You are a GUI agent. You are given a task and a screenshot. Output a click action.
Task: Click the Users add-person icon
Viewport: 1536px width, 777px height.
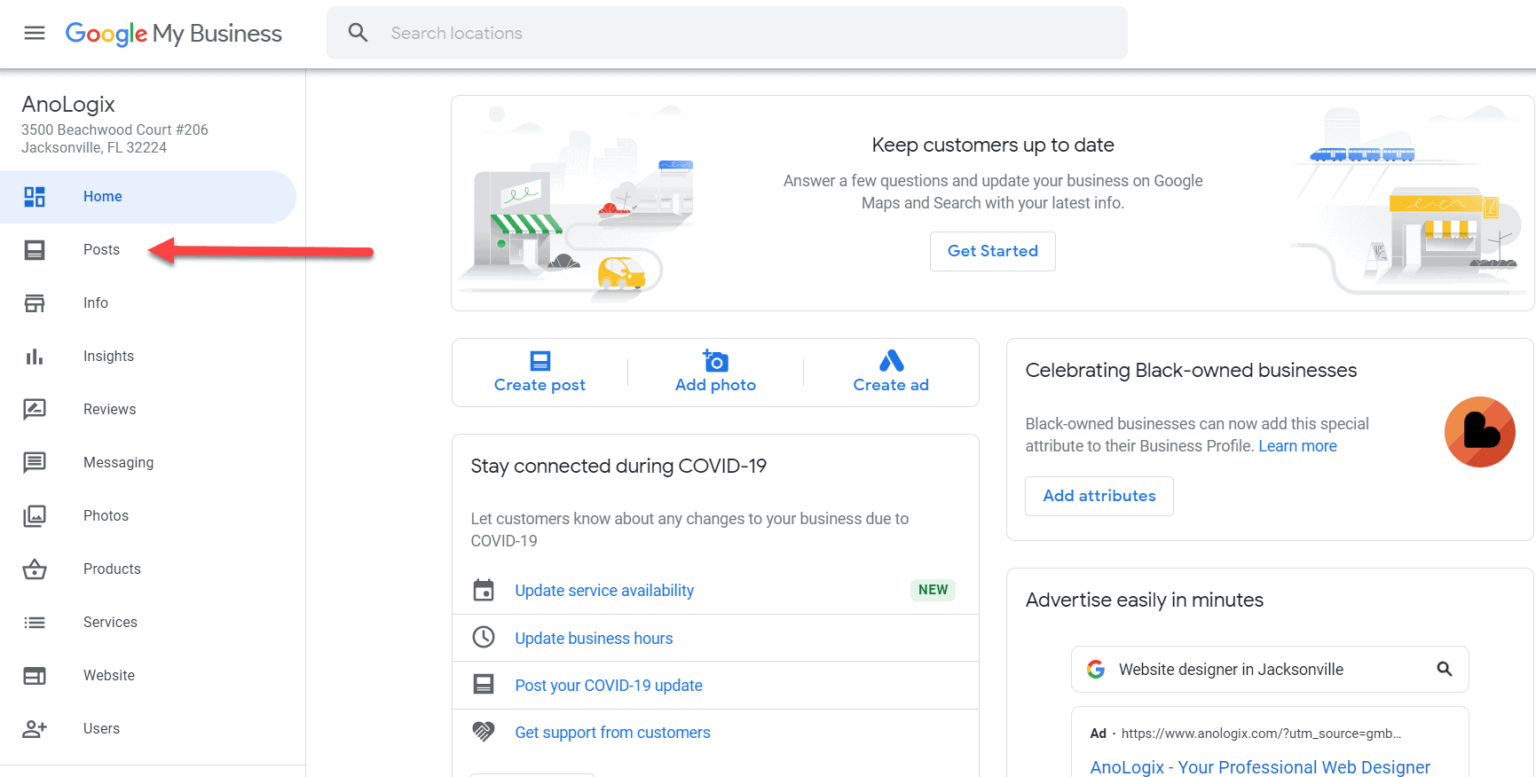point(35,728)
